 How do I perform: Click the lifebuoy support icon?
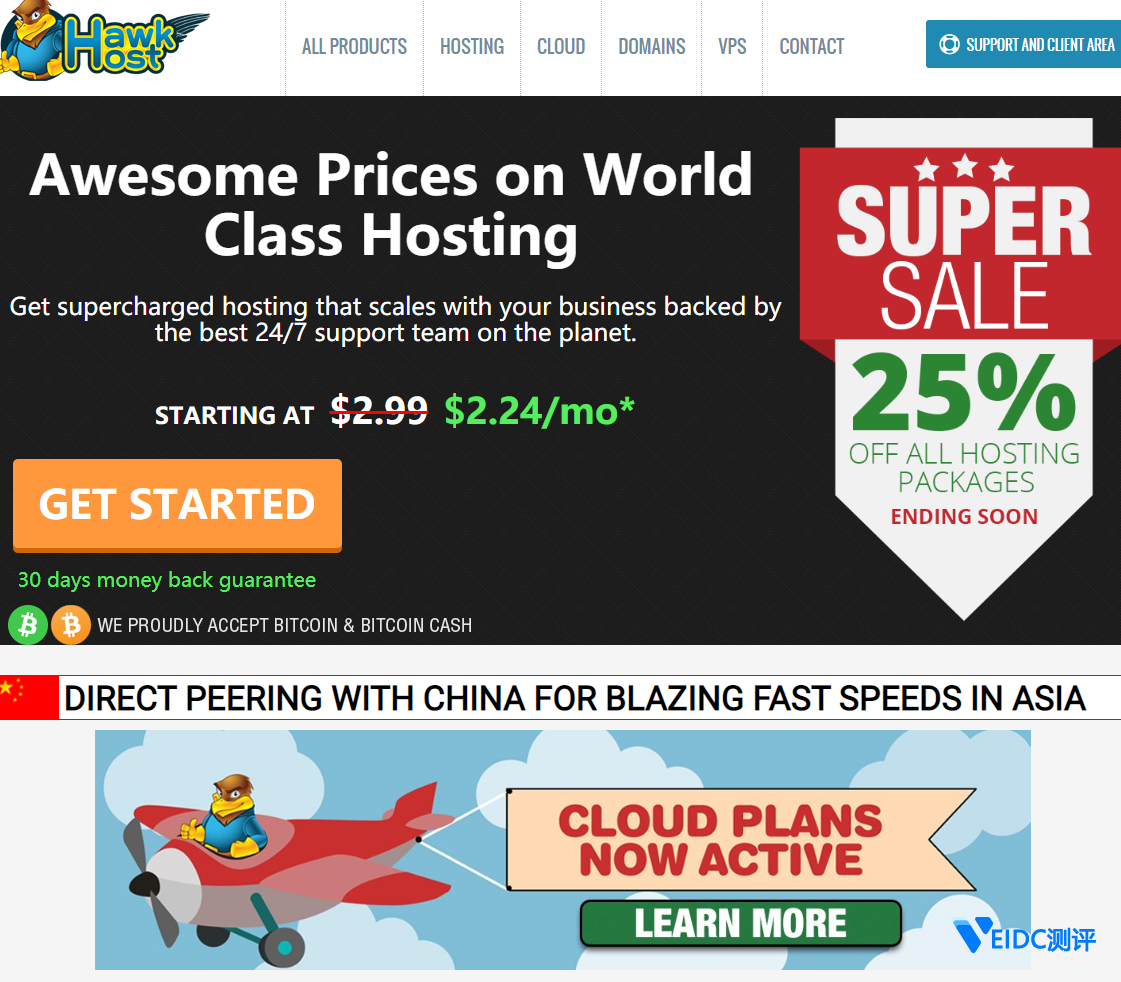coord(949,44)
